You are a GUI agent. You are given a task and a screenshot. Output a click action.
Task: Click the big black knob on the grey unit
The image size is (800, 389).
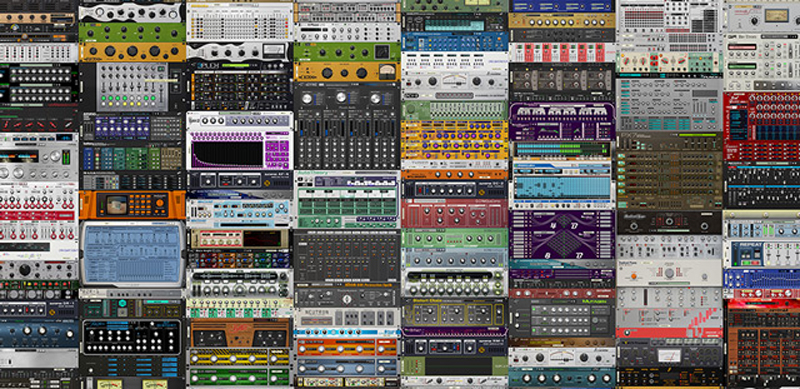24,270
